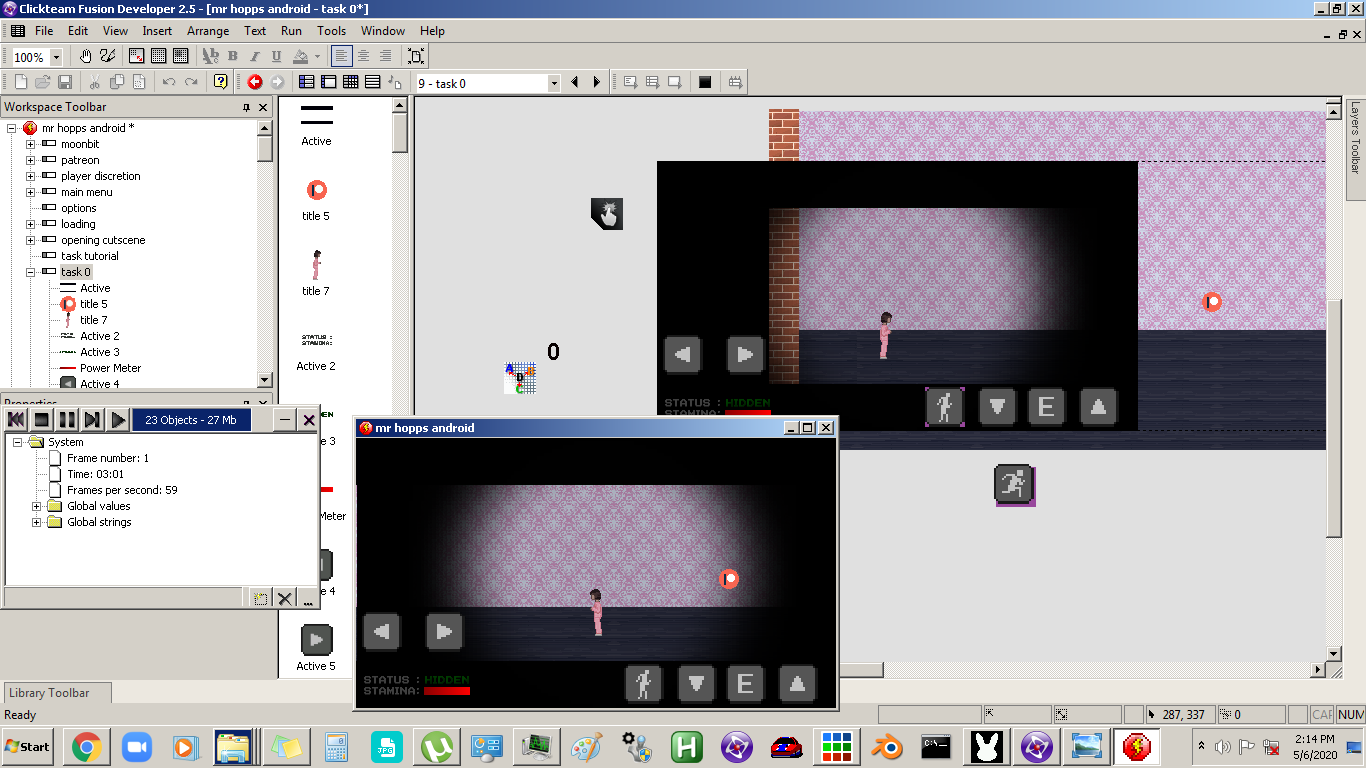The height and width of the screenshot is (768, 1366).
Task: Switch to the Library Toolbar tab
Action: pos(50,692)
